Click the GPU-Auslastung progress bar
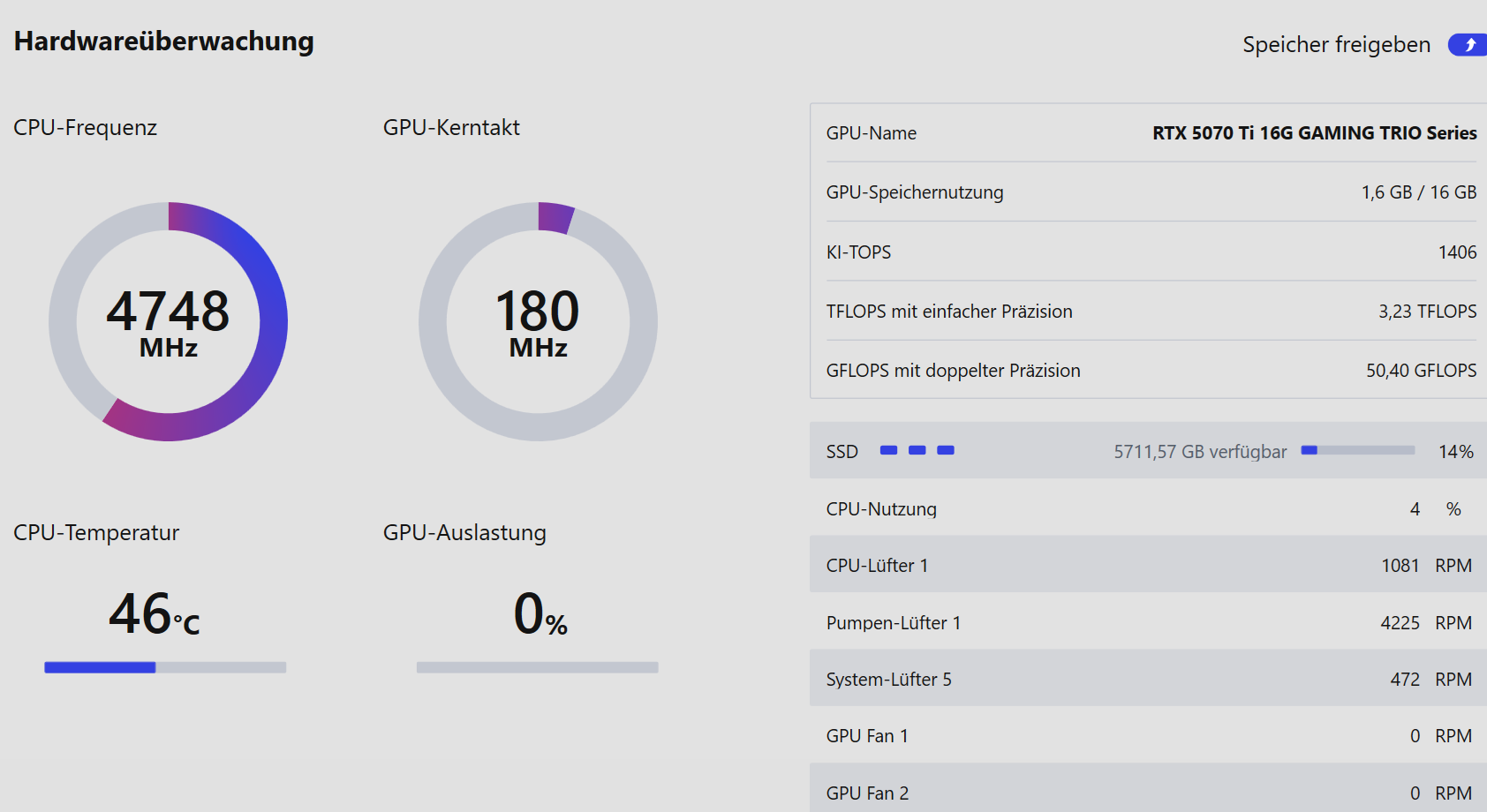The height and width of the screenshot is (812, 1487). [537, 667]
